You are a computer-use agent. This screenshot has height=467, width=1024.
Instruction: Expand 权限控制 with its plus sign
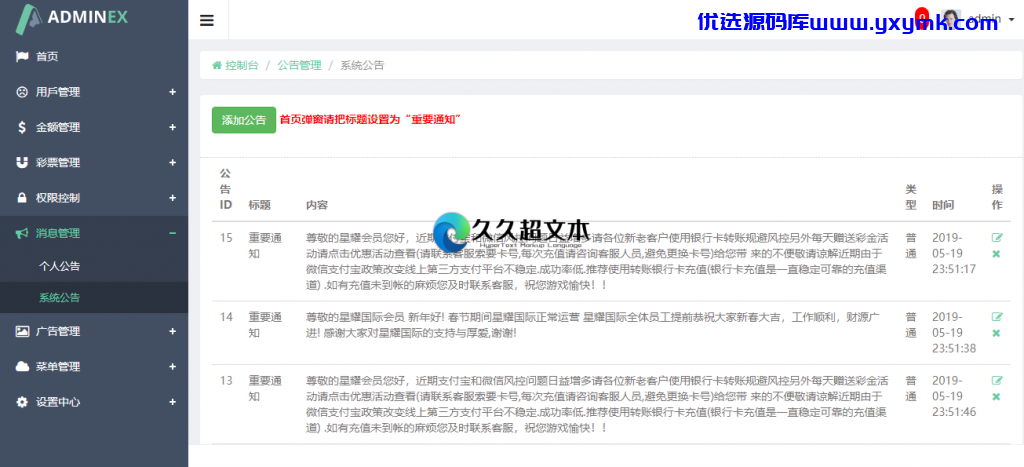pyautogui.click(x=172, y=197)
